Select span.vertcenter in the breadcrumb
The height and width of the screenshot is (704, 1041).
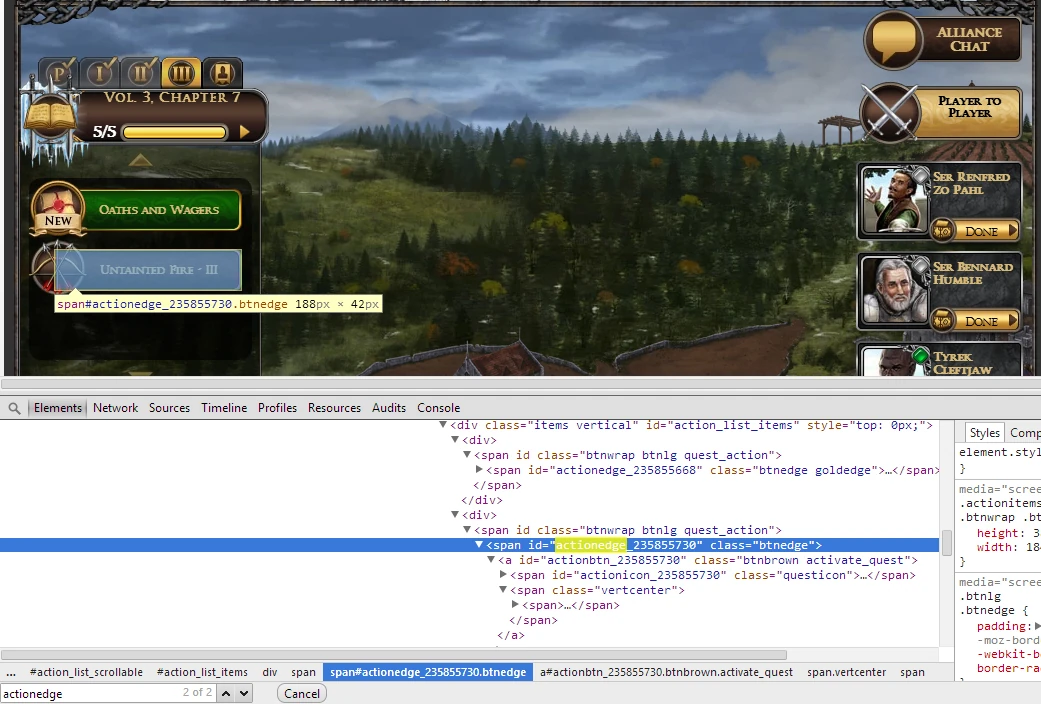pos(846,672)
